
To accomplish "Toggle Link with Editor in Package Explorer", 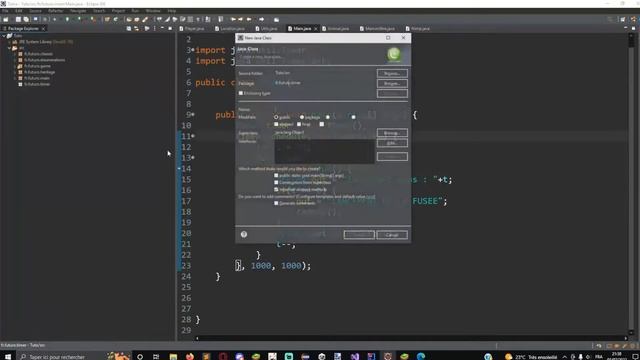I will click(x=136, y=29).
